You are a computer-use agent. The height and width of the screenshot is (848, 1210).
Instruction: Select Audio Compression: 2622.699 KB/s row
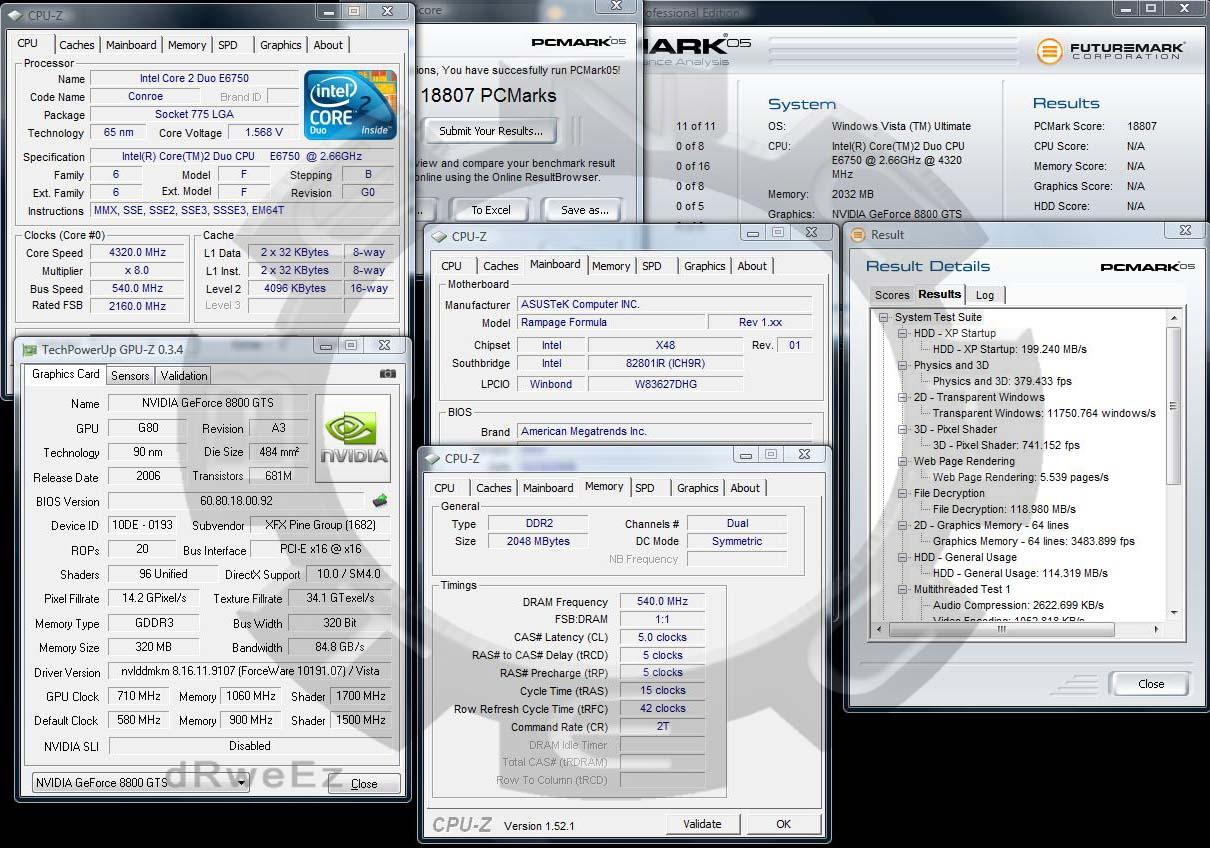pos(1018,605)
